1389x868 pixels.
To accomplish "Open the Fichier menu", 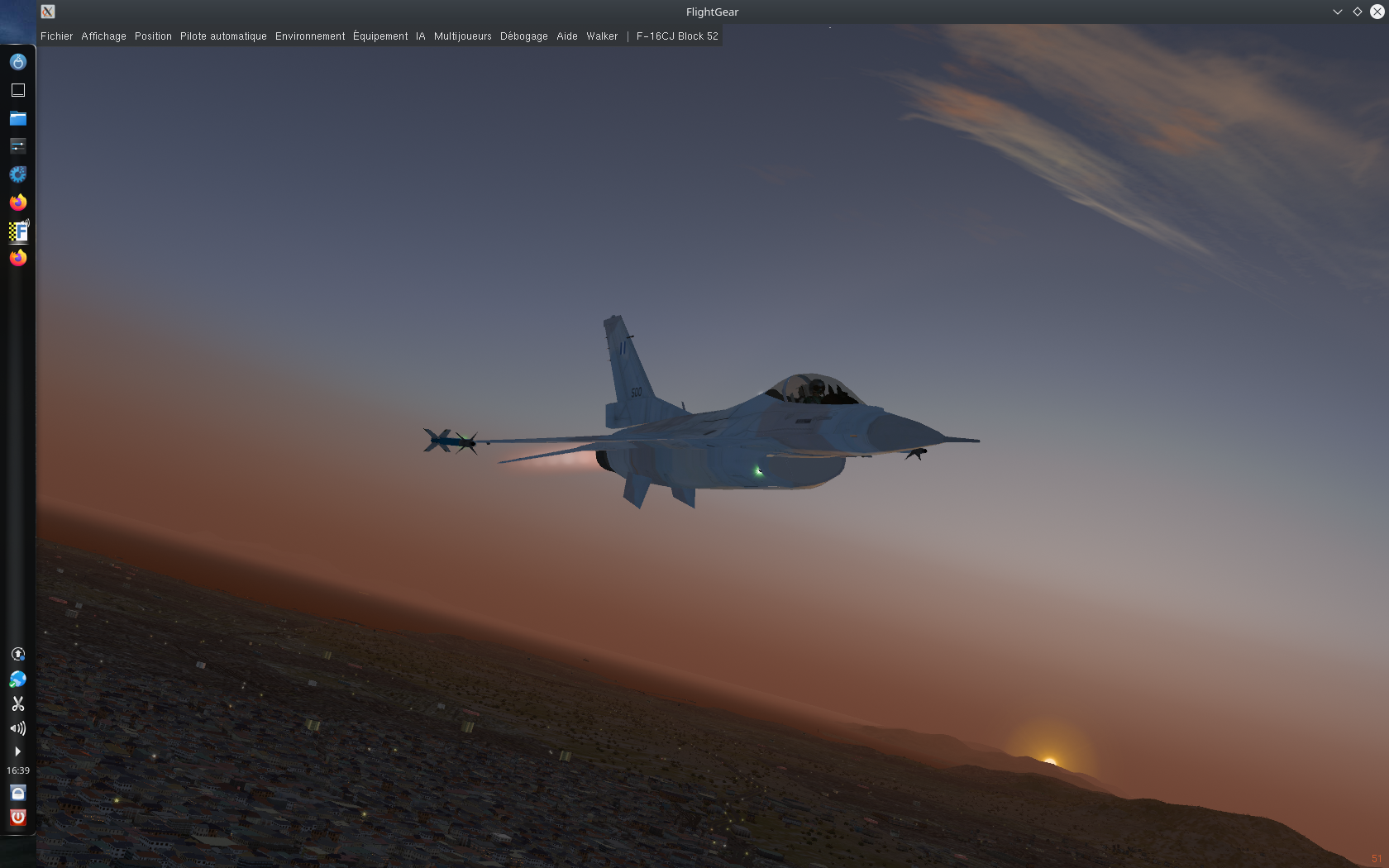I will (x=57, y=36).
